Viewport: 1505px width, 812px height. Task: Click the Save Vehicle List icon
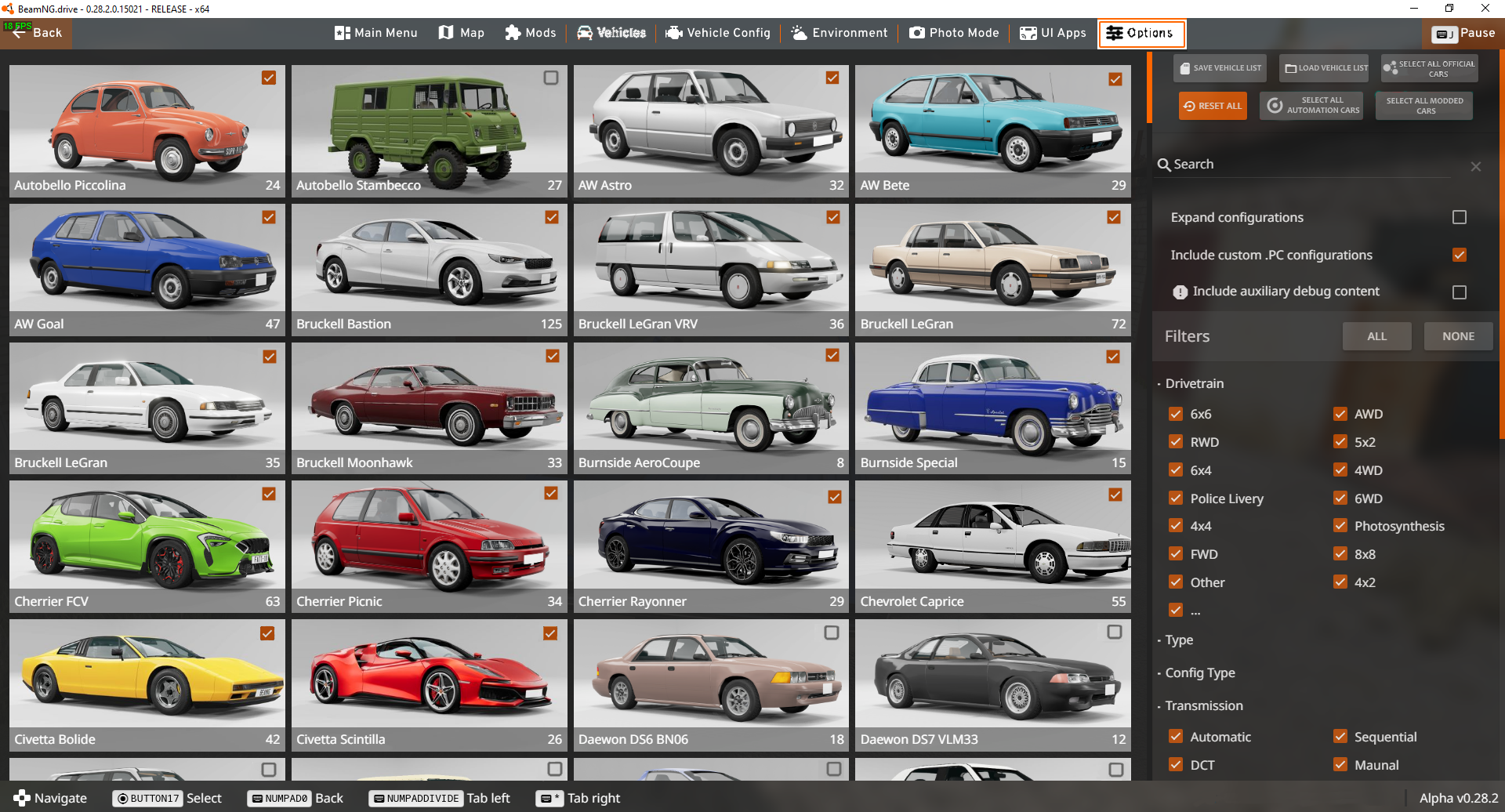point(1185,68)
